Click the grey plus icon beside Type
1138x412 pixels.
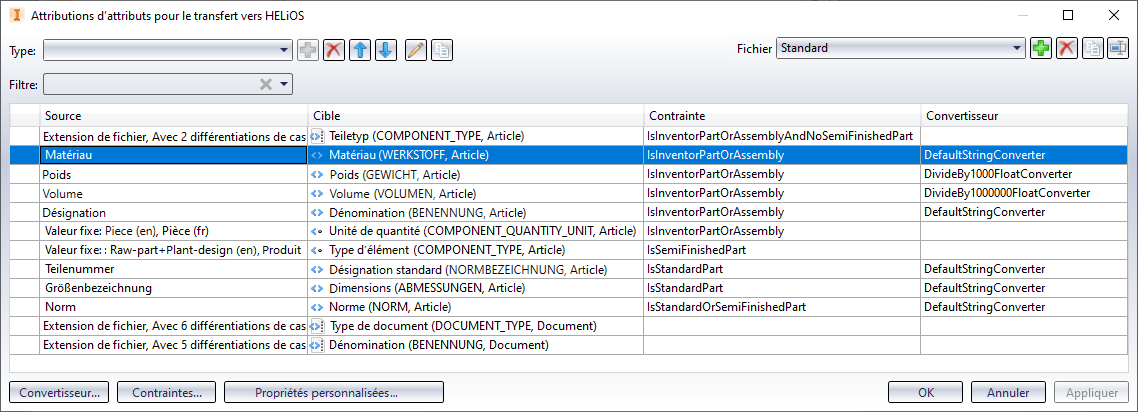coord(308,50)
